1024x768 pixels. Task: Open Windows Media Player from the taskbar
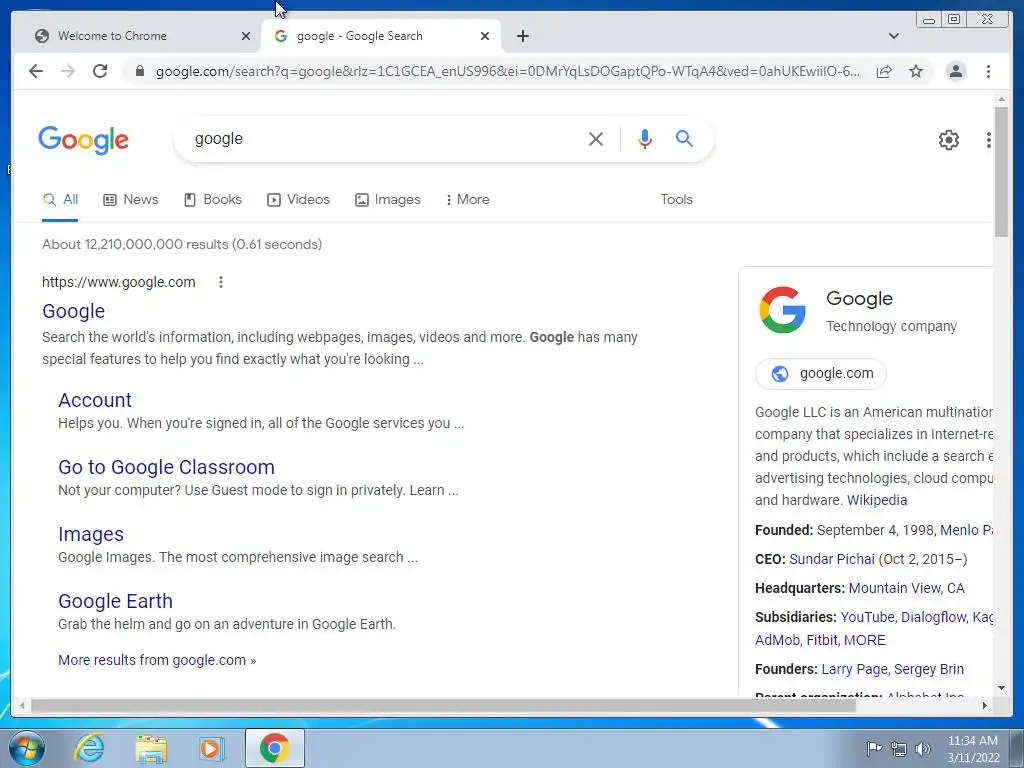pyautogui.click(x=211, y=749)
